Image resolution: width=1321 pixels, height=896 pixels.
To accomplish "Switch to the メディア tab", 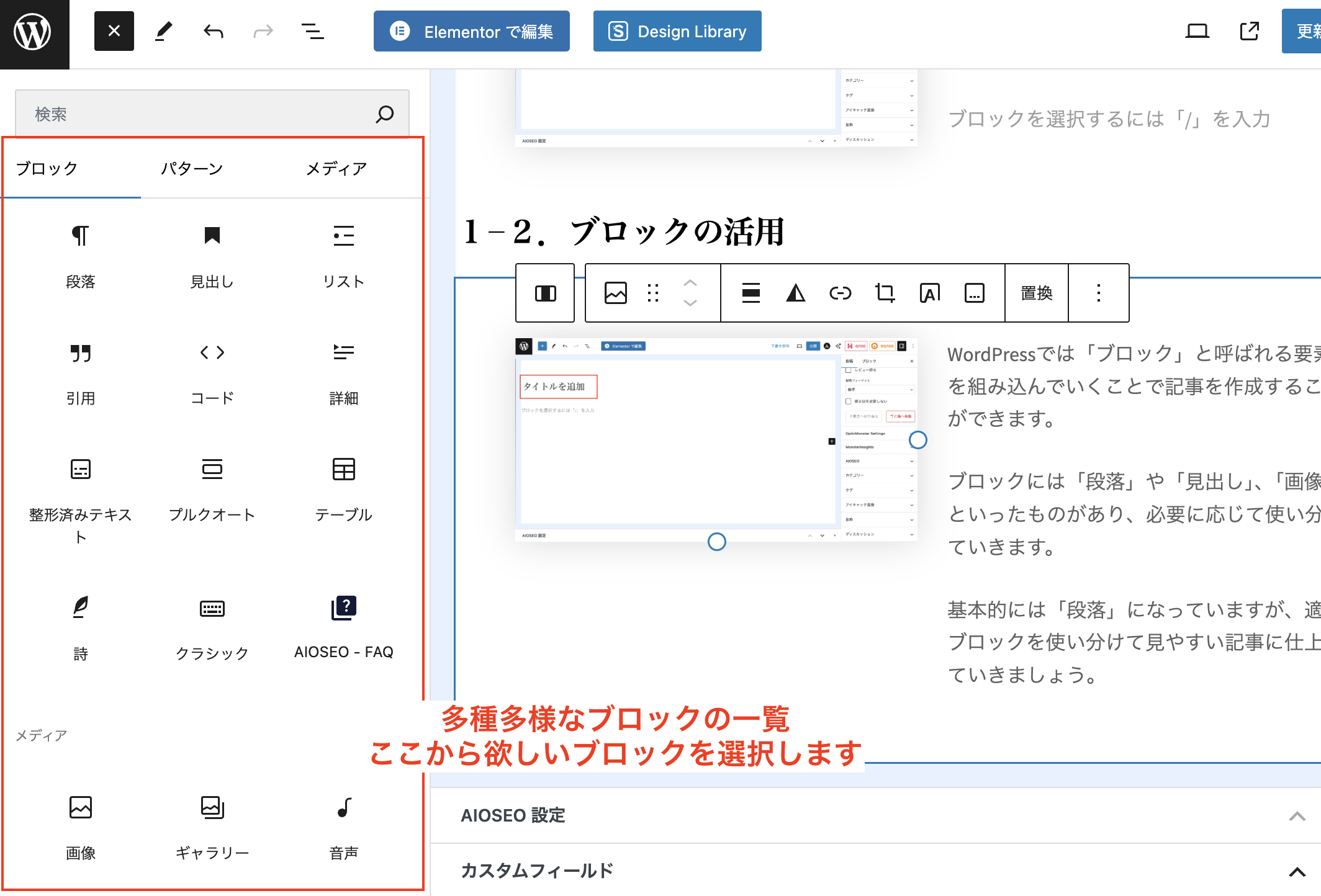I will pos(336,169).
